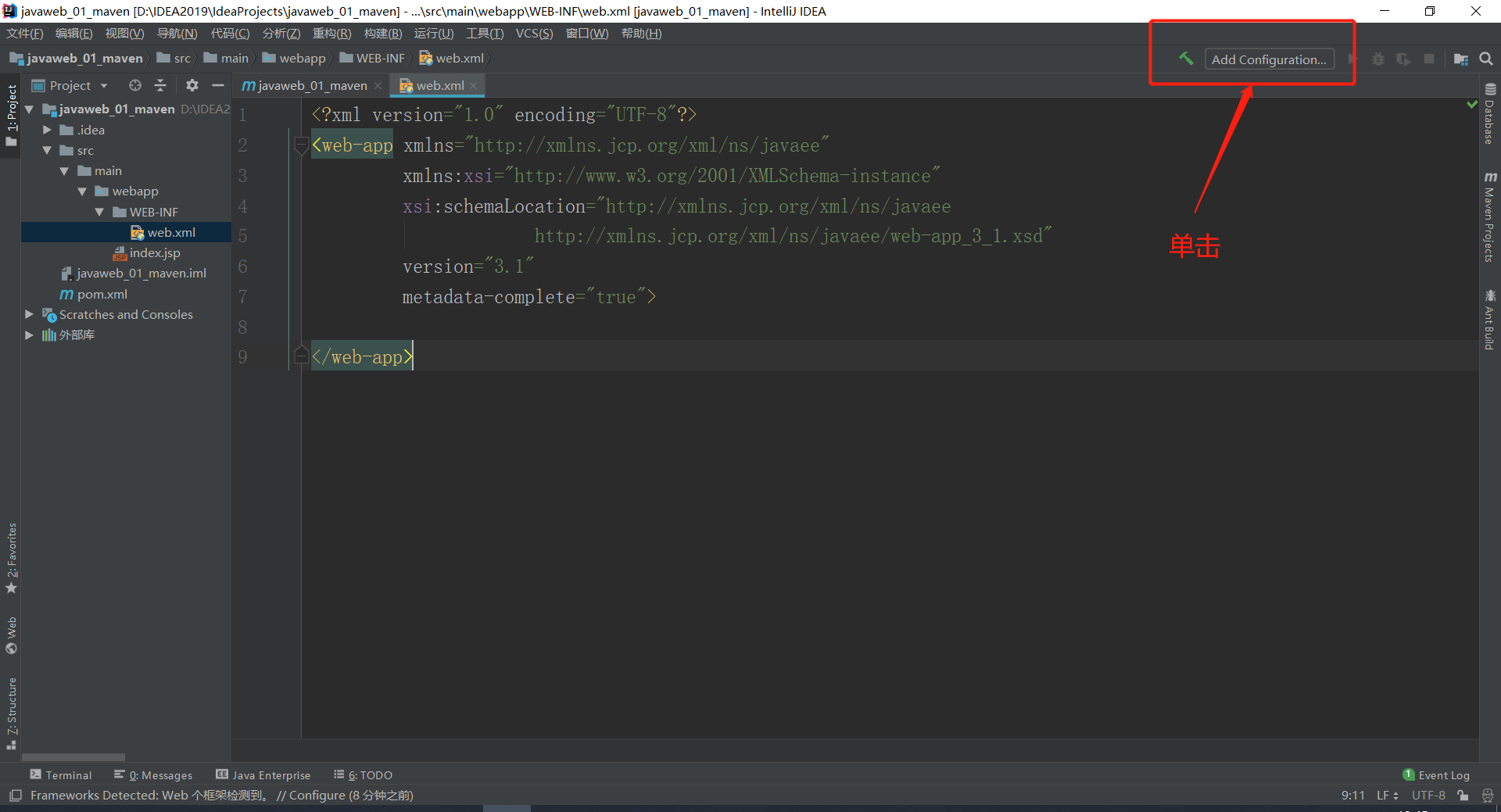Open Project Structure from the toolbar icon
This screenshot has height=812, width=1501.
click(x=1460, y=59)
